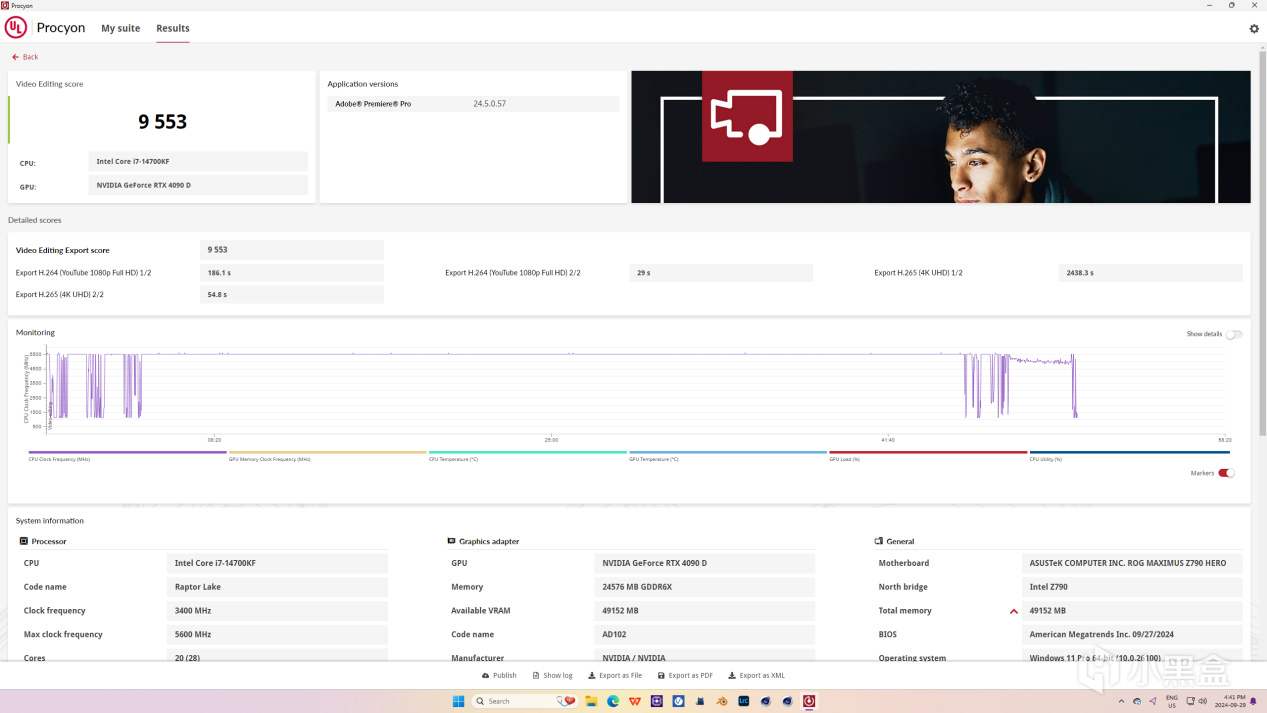The image size is (1267, 713).
Task: Click the 186.1 s export time
Action: click(x=292, y=273)
